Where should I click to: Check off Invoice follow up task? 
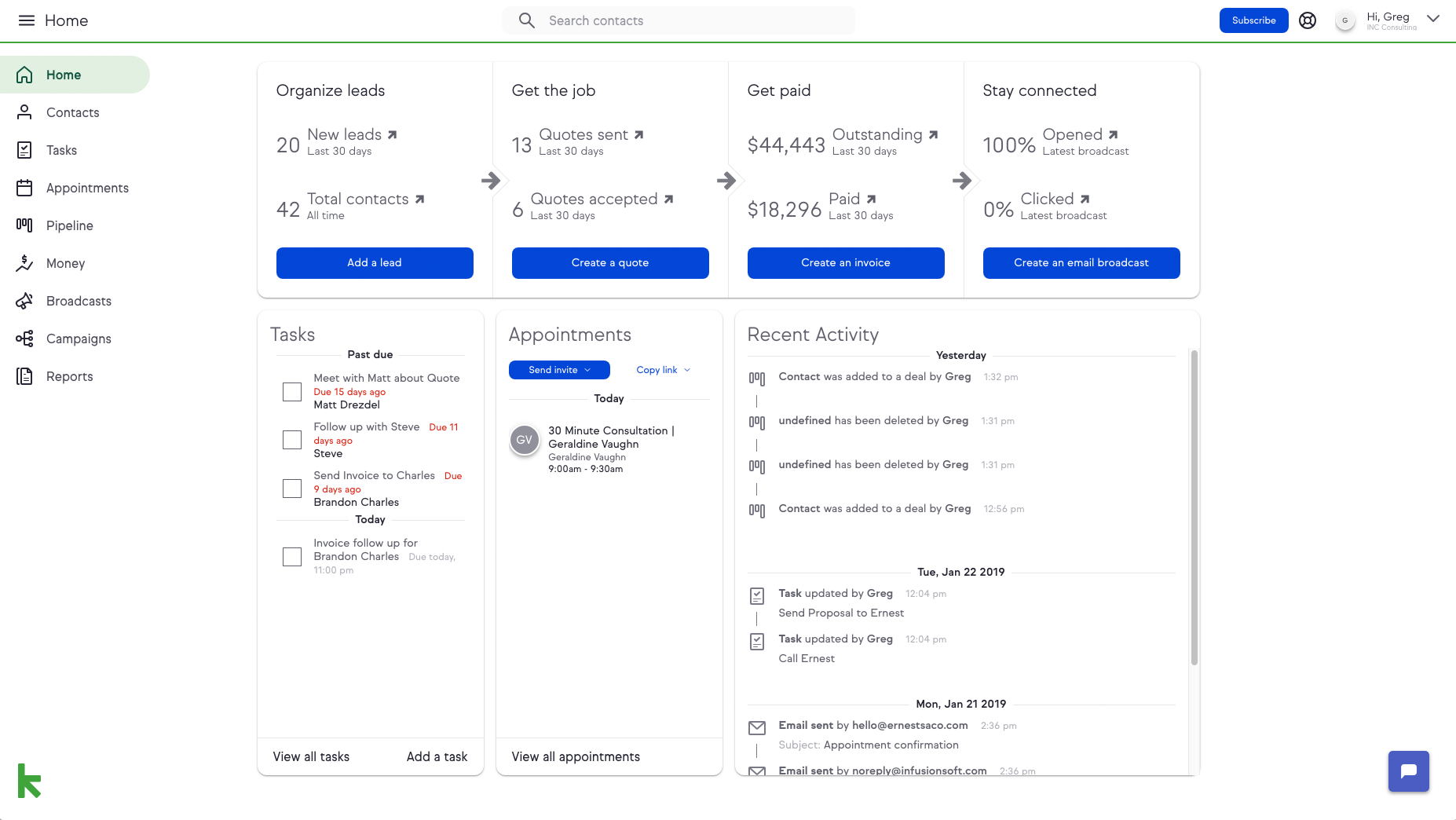(292, 557)
